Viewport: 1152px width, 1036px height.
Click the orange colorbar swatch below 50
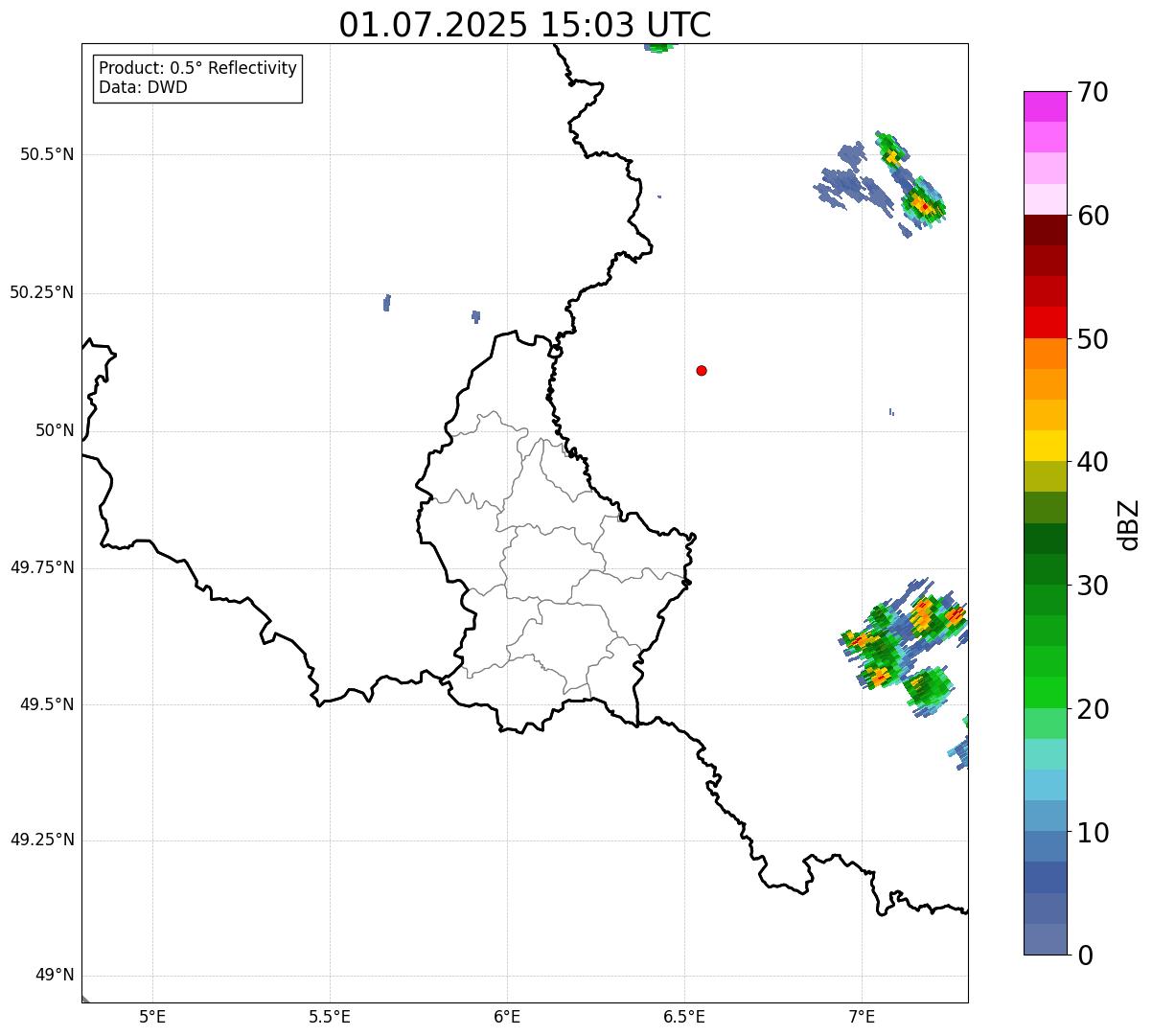(x=1045, y=354)
